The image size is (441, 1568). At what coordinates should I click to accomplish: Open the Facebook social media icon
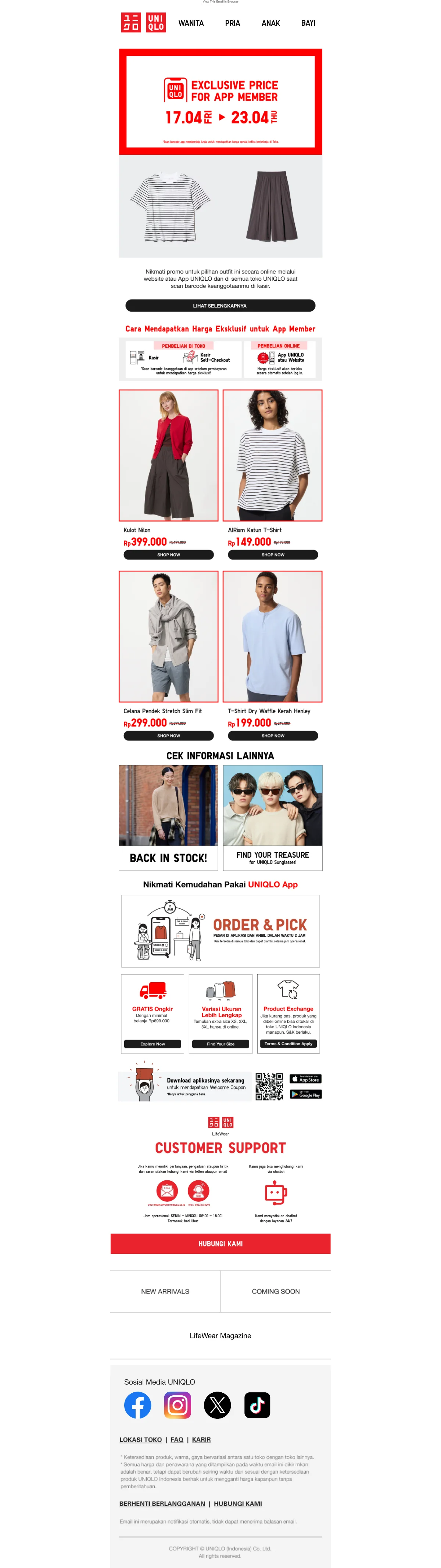(x=138, y=1405)
